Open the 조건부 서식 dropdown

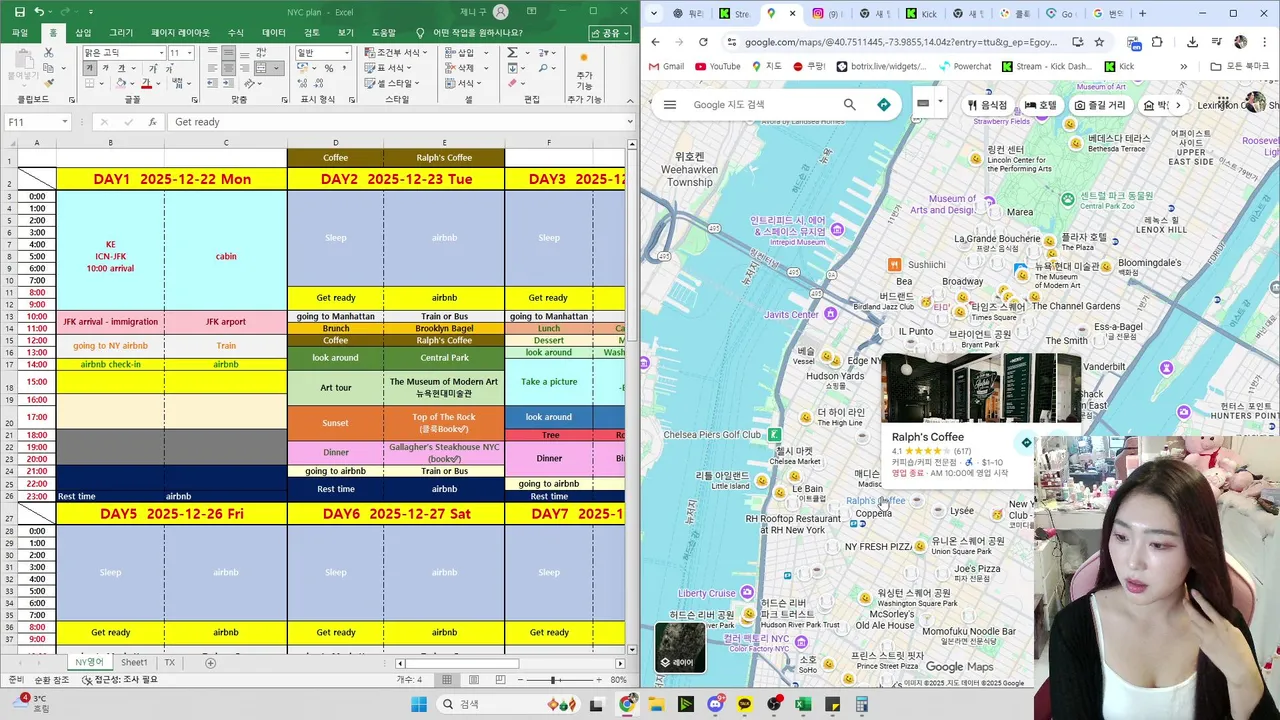point(394,53)
